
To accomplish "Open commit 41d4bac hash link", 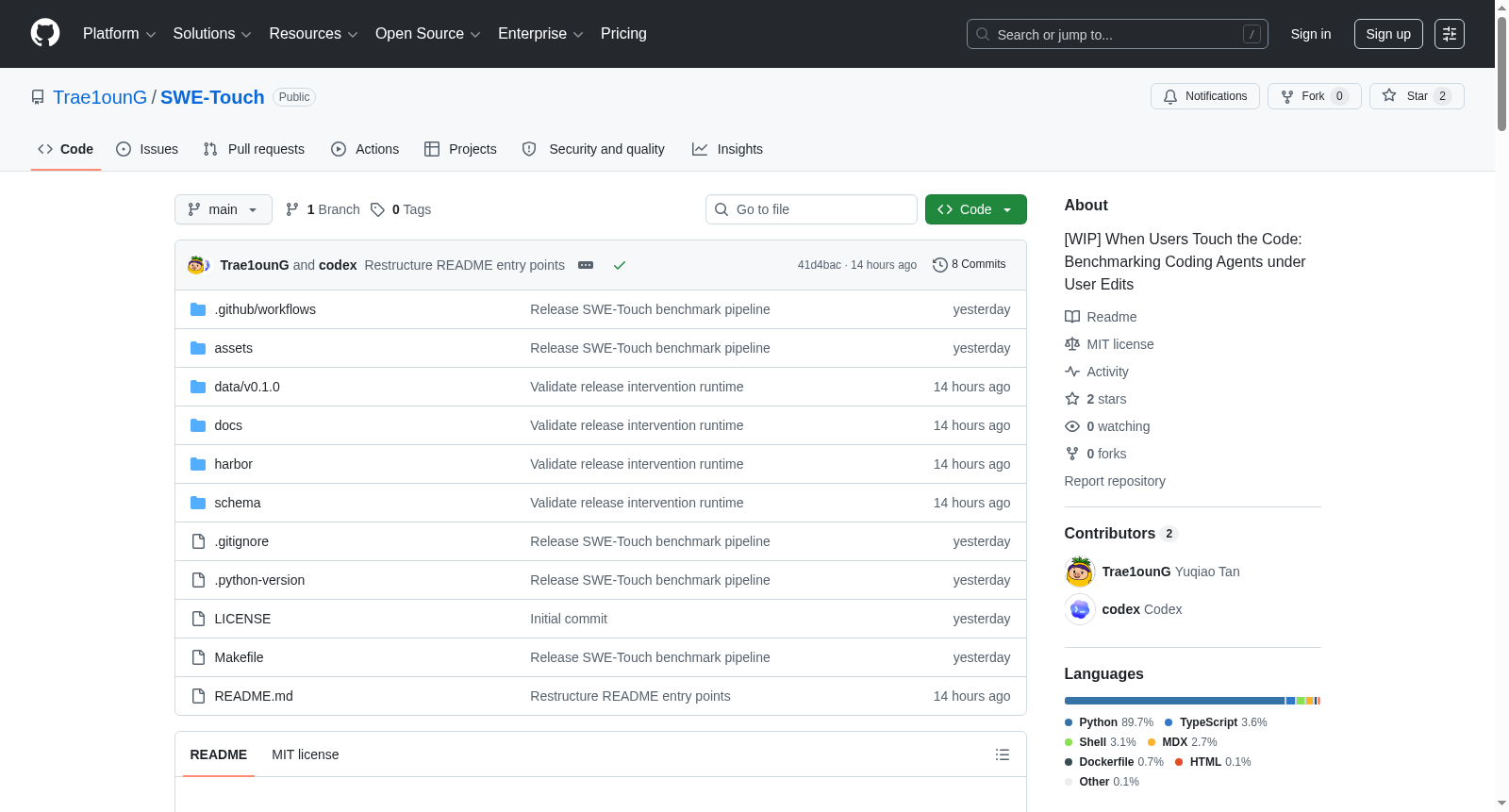I will pos(820,265).
